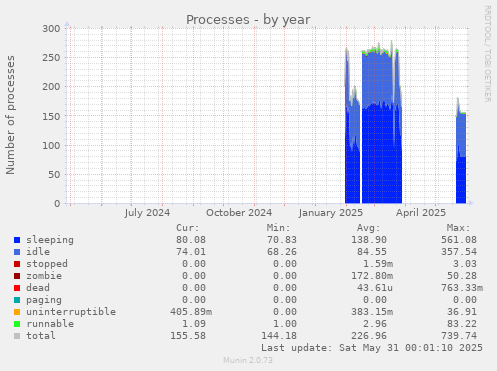Image resolution: width=497 pixels, height=371 pixels.
Task: Click stopped average value 1.59m
Action: click(378, 264)
